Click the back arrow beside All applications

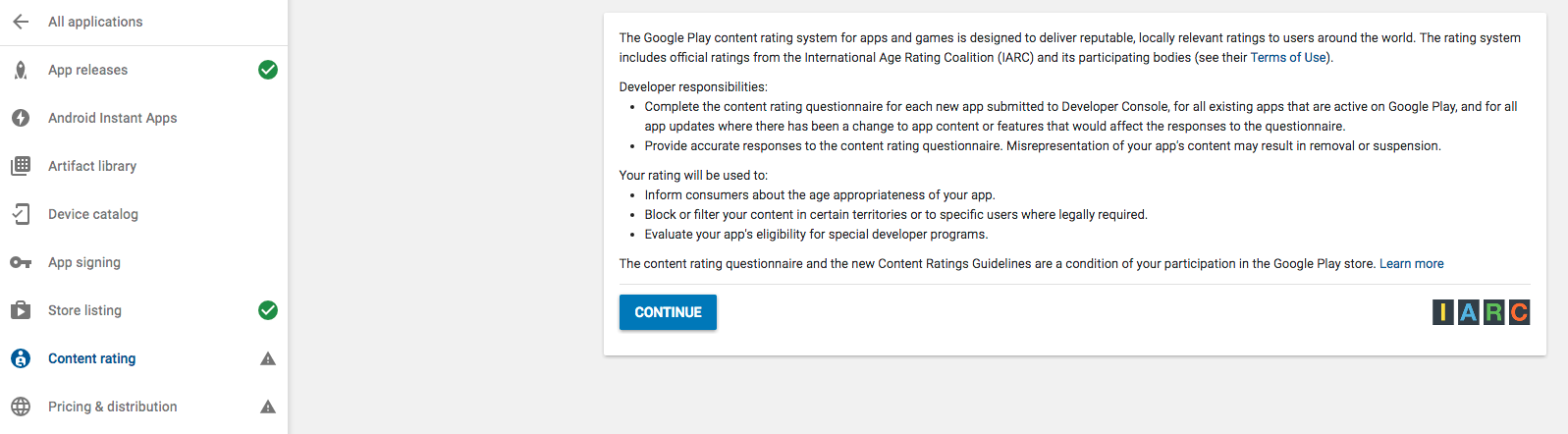(x=21, y=22)
